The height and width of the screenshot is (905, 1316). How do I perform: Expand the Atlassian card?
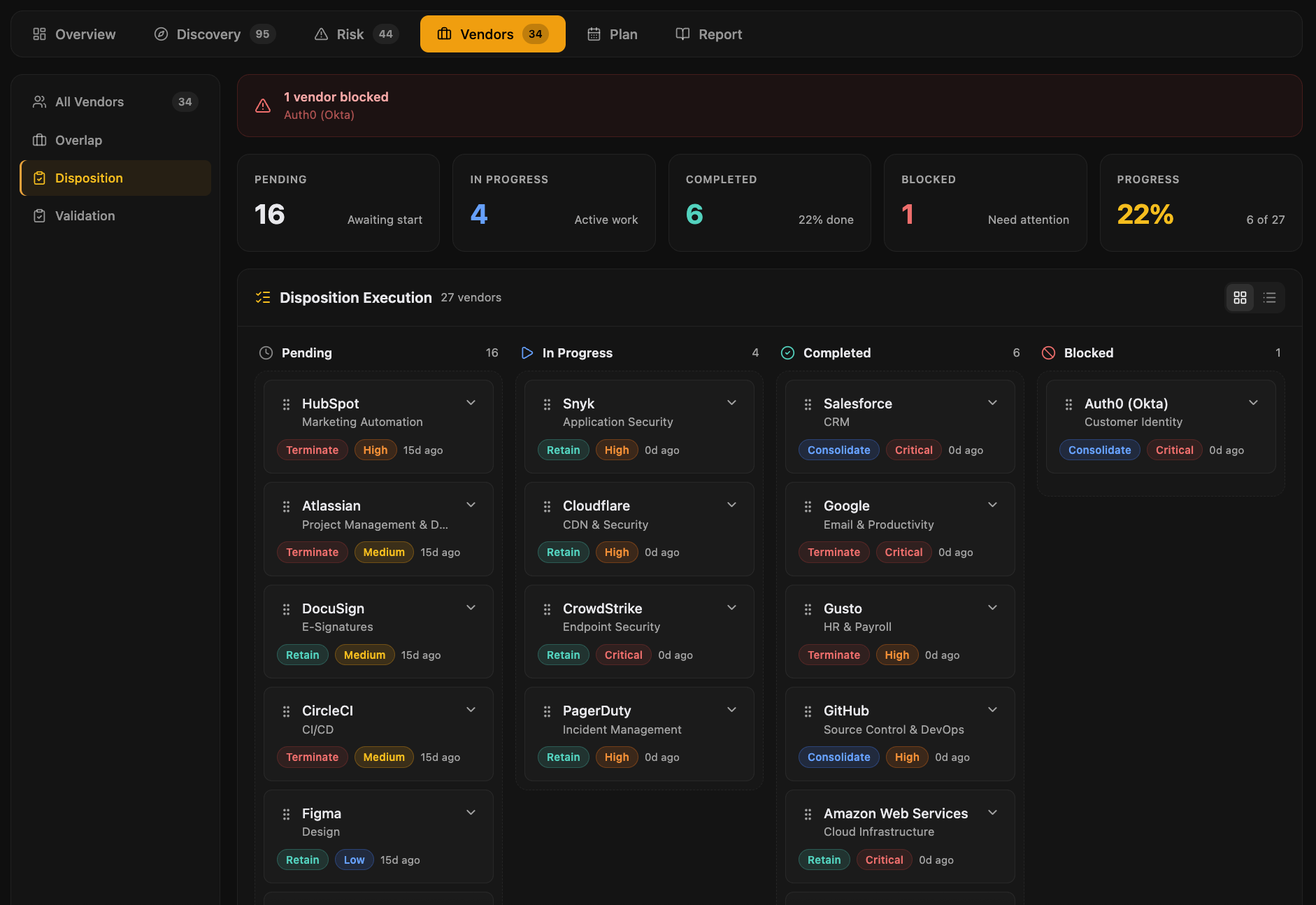[x=471, y=505]
